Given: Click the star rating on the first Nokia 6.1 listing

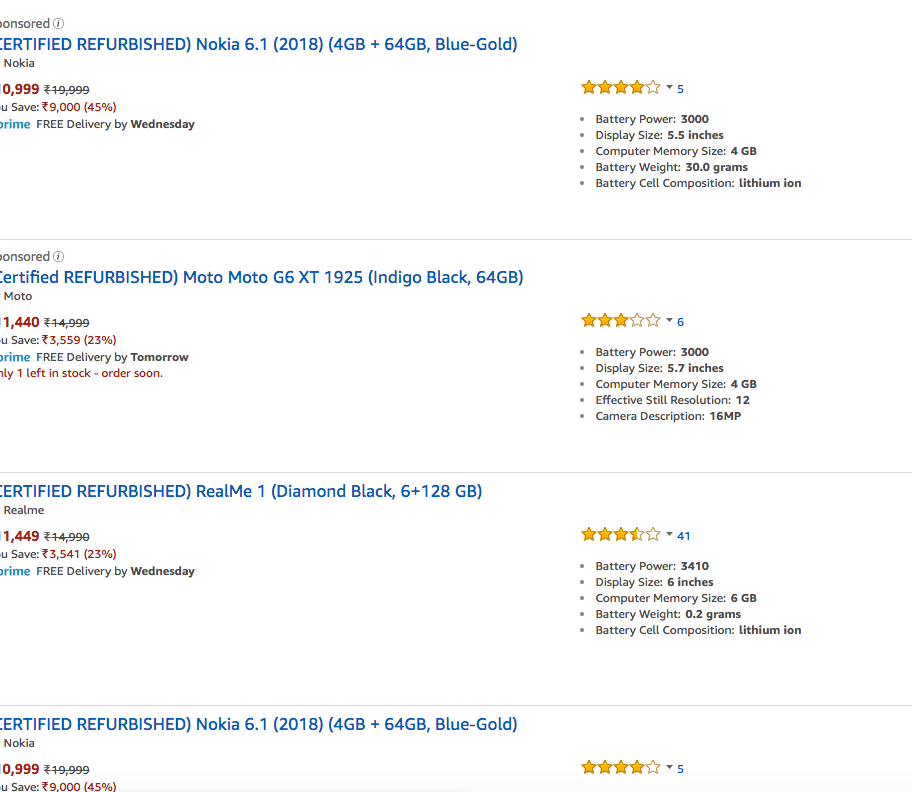Looking at the screenshot, I should click(x=620, y=88).
